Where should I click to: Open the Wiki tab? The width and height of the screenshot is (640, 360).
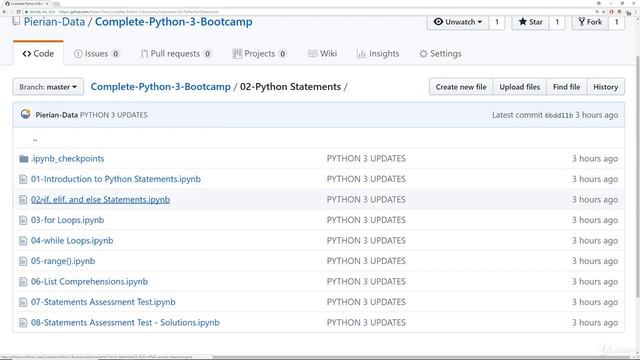(x=322, y=53)
